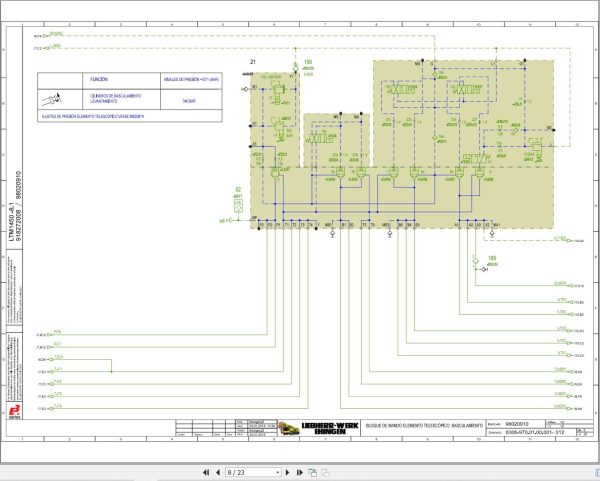
Task: Jump to the last page
Action: [x=300, y=473]
